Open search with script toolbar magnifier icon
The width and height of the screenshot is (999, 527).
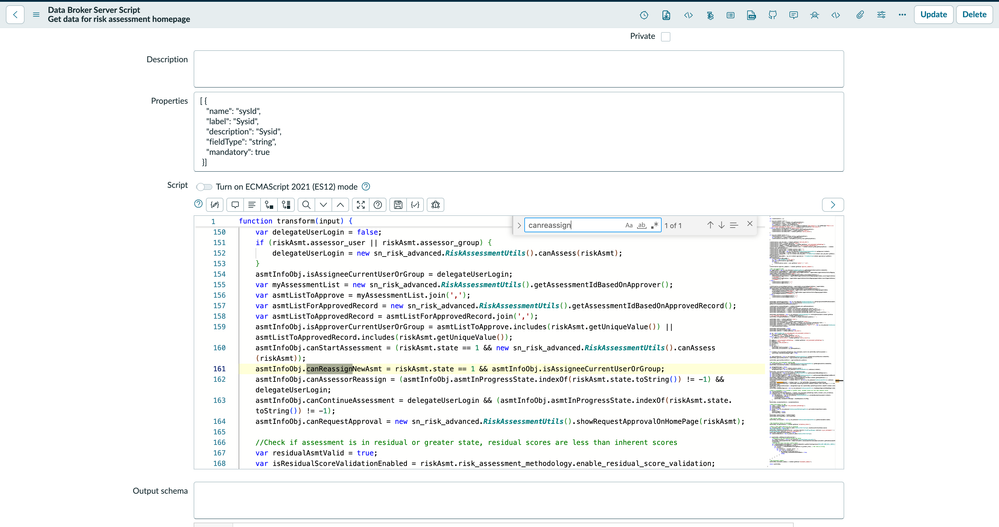306,205
